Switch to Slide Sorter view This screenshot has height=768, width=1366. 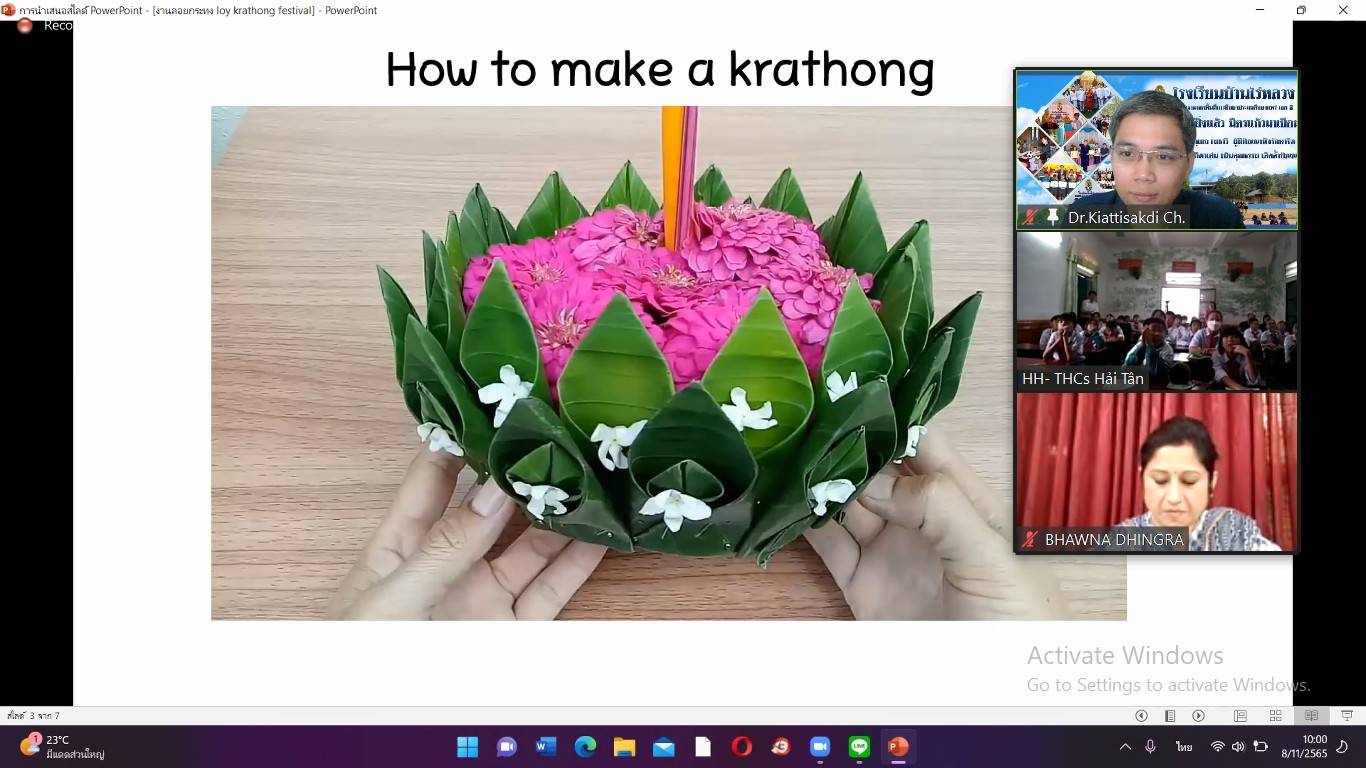(1275, 716)
